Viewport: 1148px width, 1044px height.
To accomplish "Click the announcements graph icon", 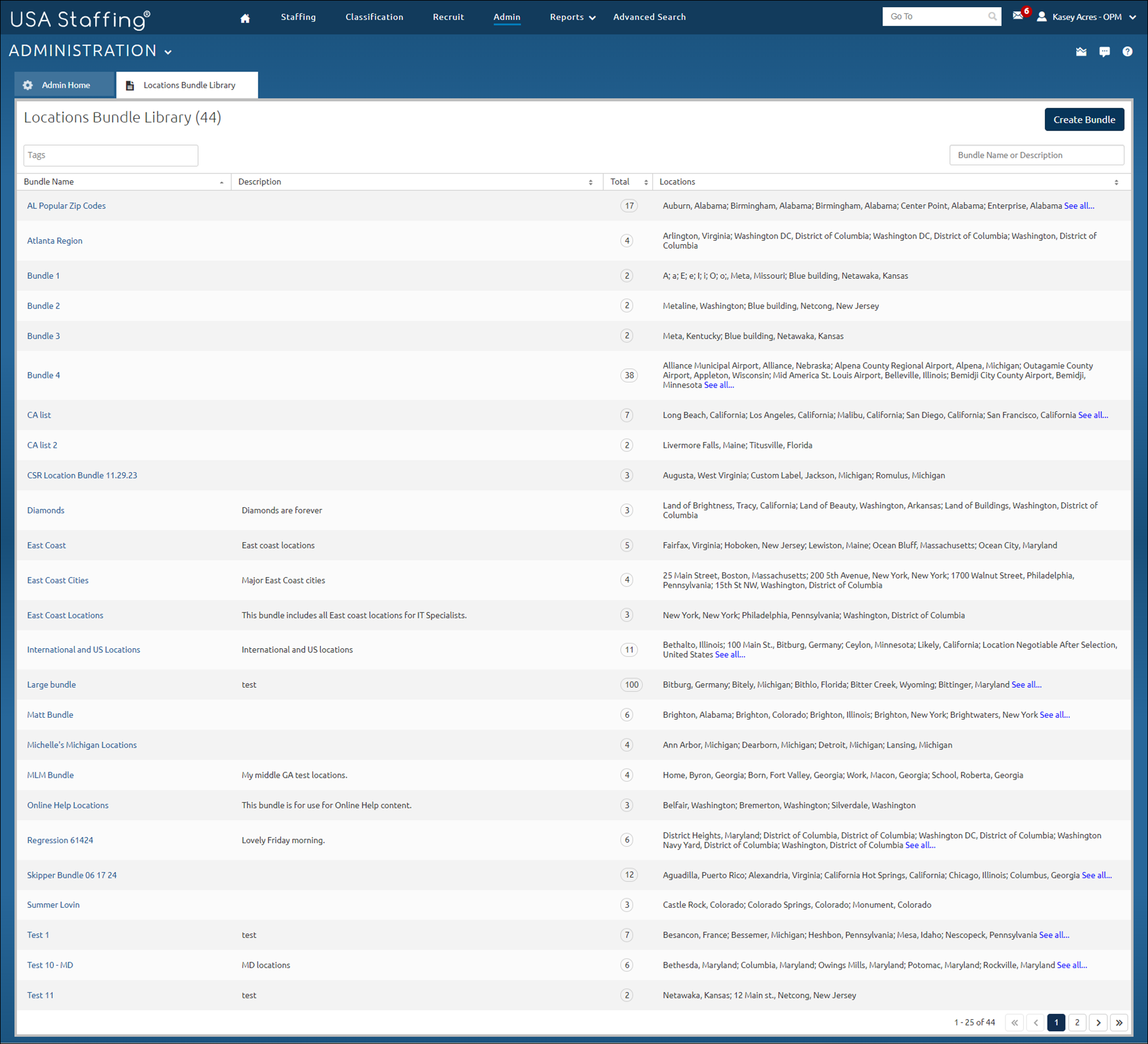I will [x=1081, y=51].
